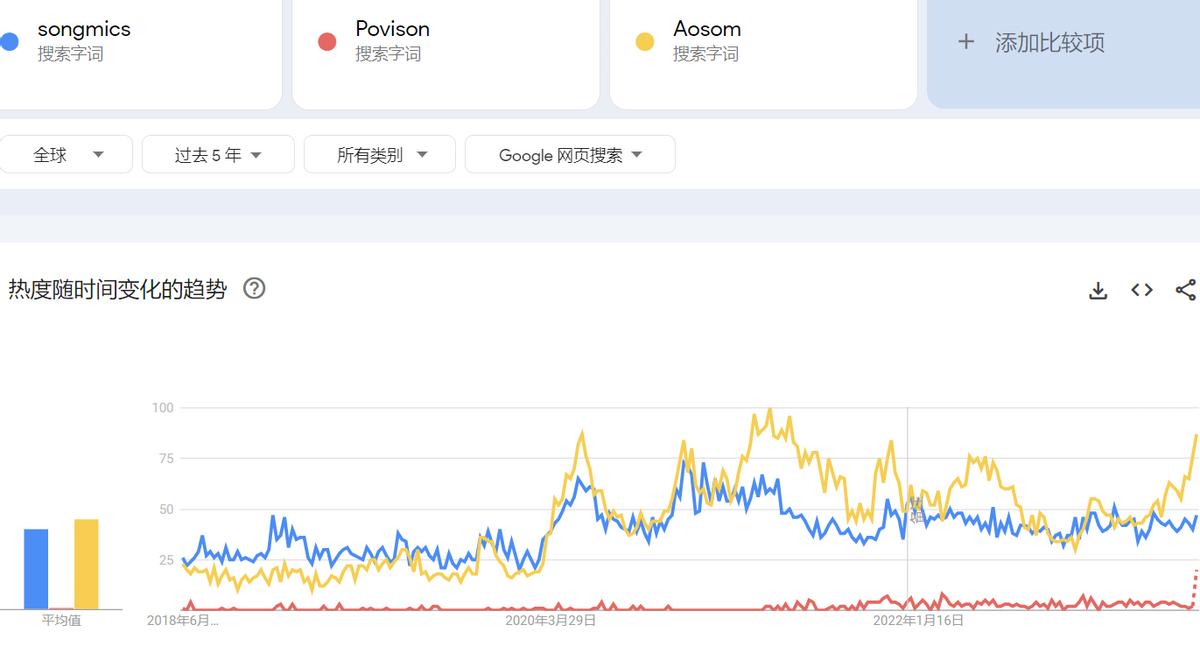Click the red Povison color dot
Image resolution: width=1200 pixels, height=647 pixels.
327,42
